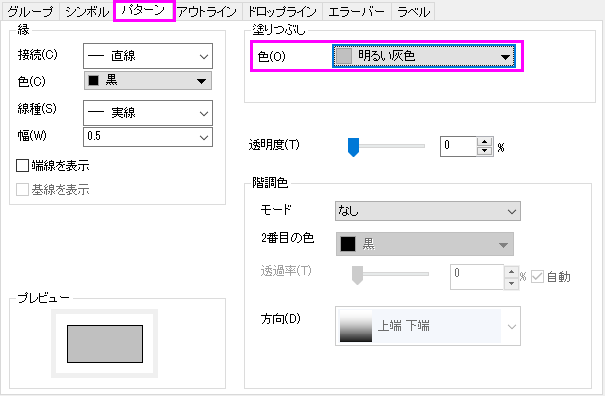The width and height of the screenshot is (605, 396).
Task: Open the fill 色(O) 明るい灰色 dropdown
Action: (x=424, y=56)
